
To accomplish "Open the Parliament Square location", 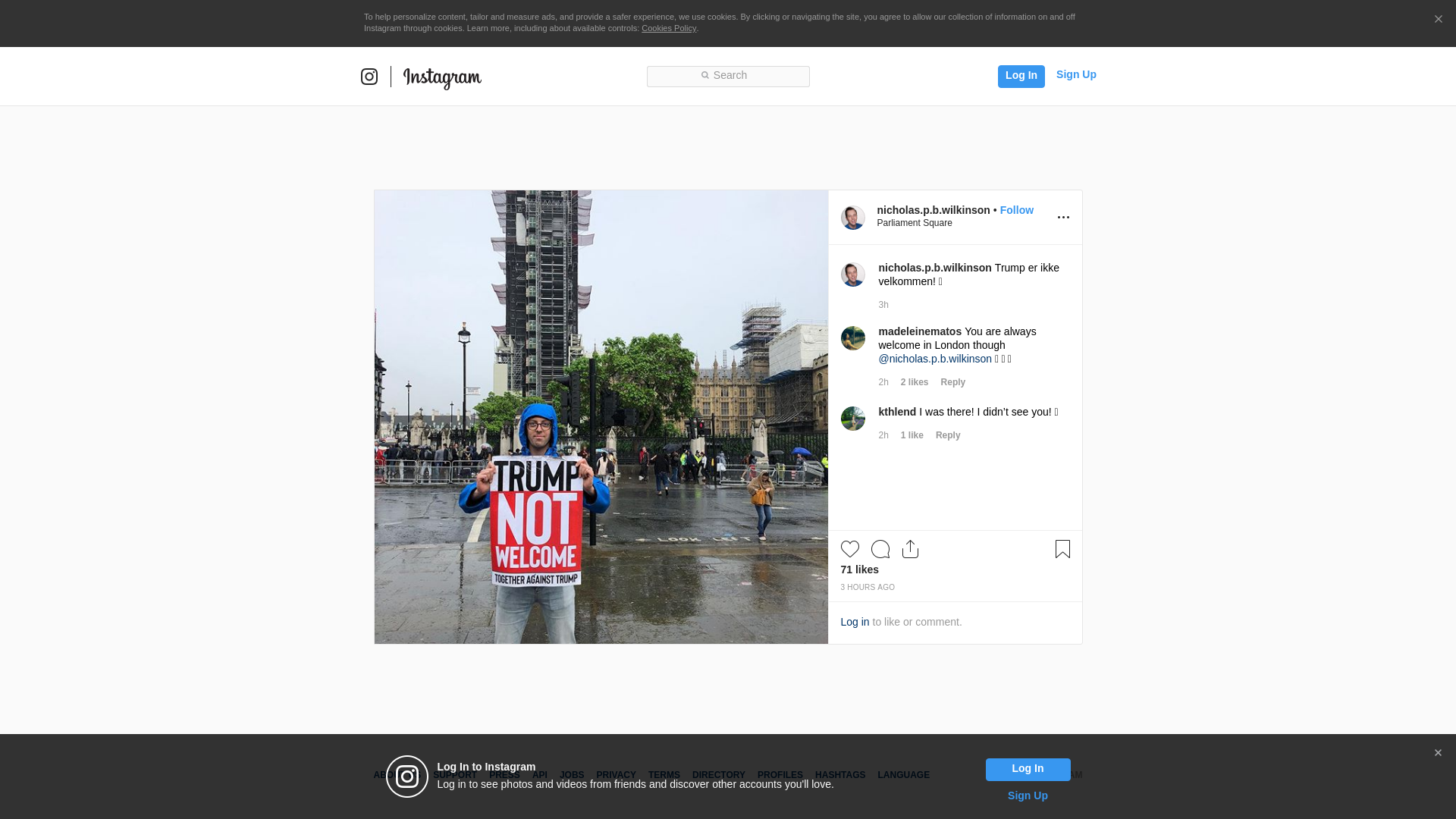I will [x=915, y=223].
